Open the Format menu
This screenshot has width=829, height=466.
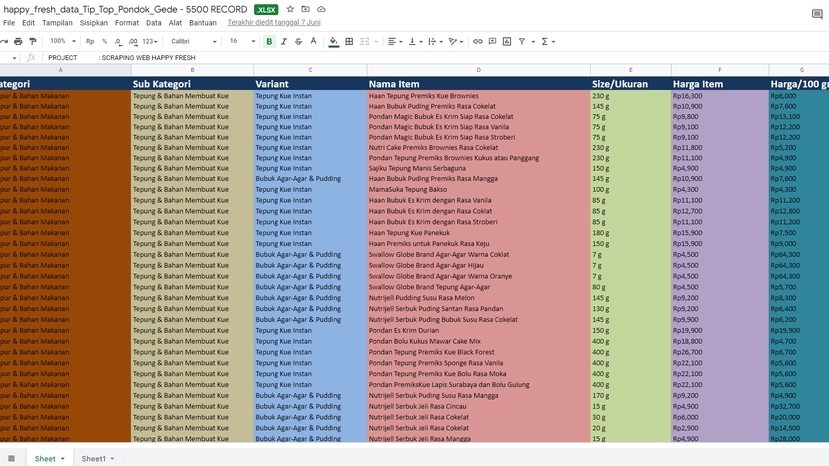[x=127, y=23]
